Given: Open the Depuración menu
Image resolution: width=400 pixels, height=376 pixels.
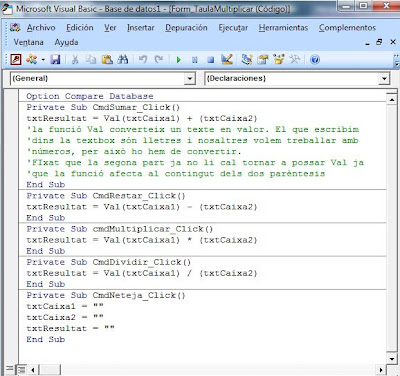Looking at the screenshot, I should click(x=186, y=28).
